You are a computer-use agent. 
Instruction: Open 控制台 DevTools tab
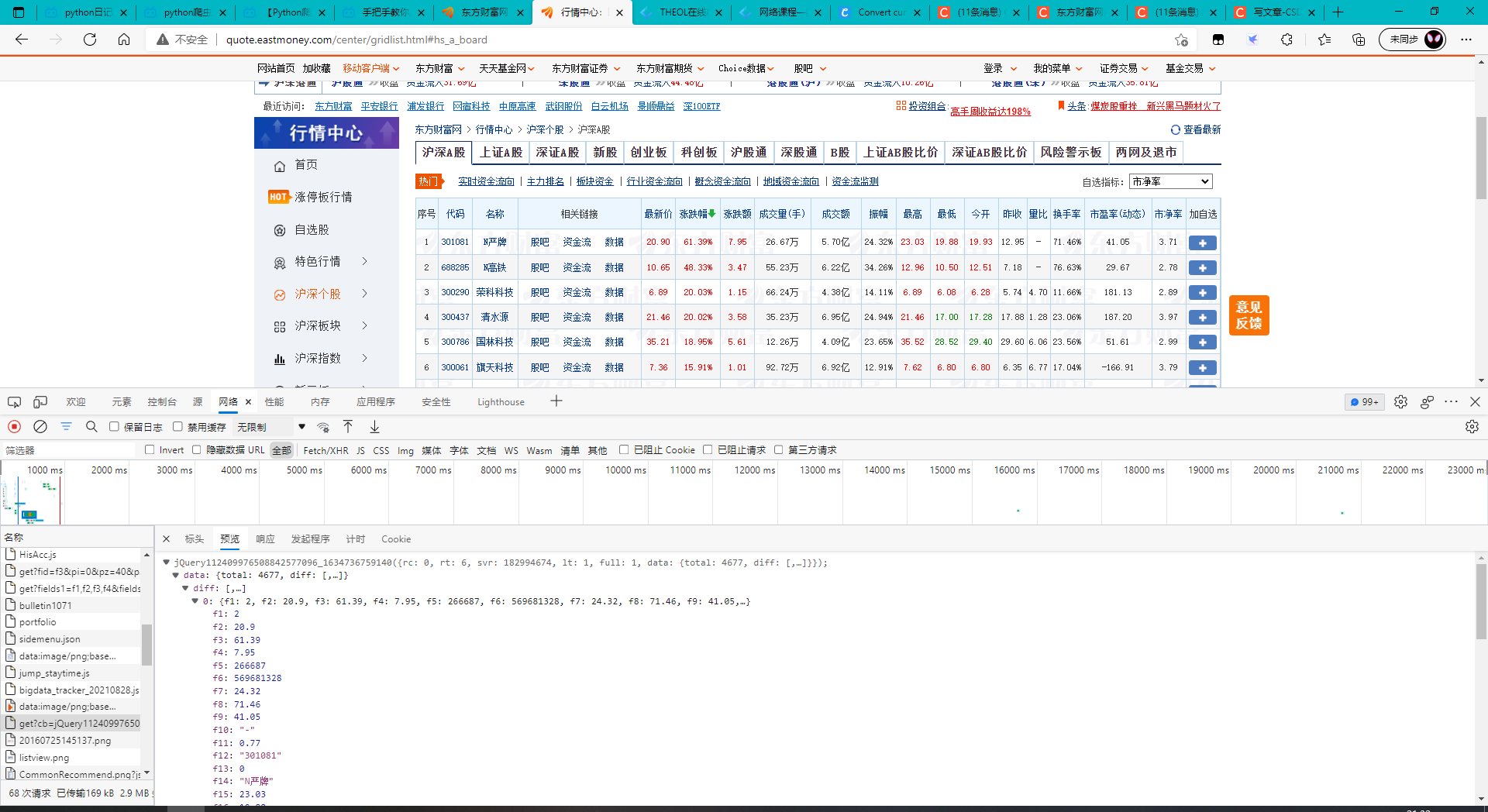click(x=162, y=402)
